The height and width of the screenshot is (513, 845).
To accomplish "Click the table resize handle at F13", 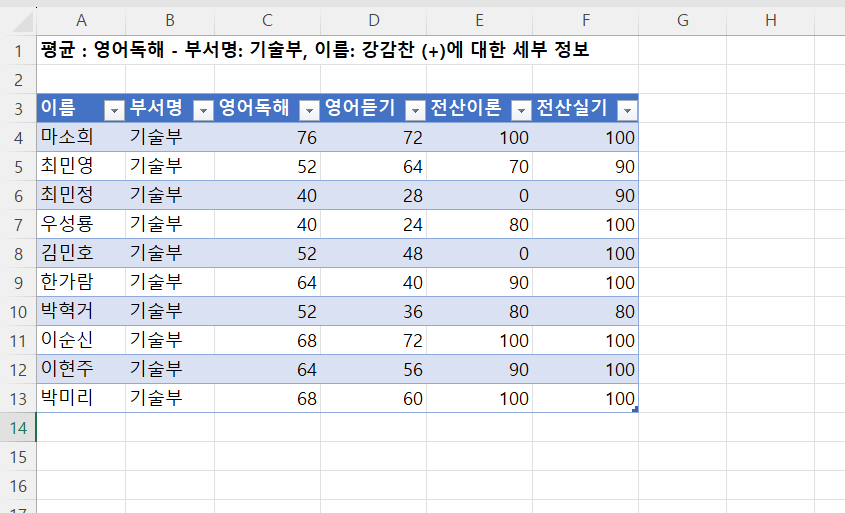I will click(635, 409).
